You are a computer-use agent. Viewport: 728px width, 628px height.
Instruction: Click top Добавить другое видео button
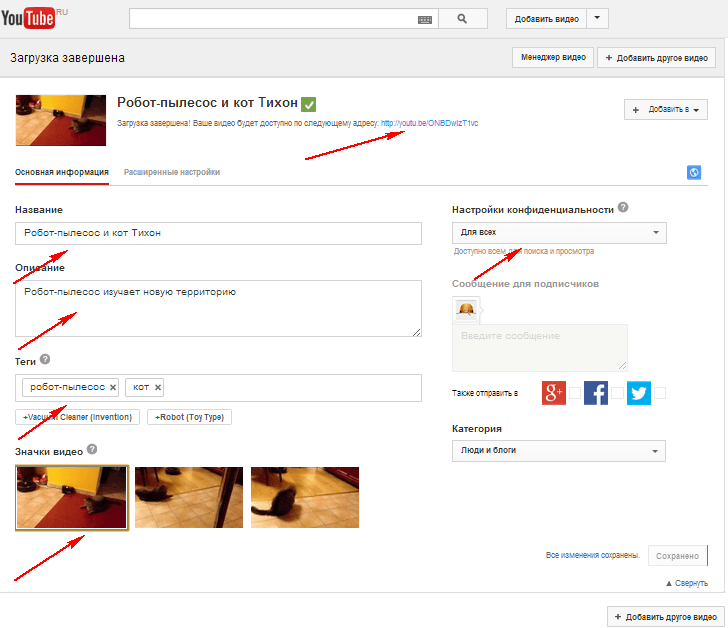[656, 58]
